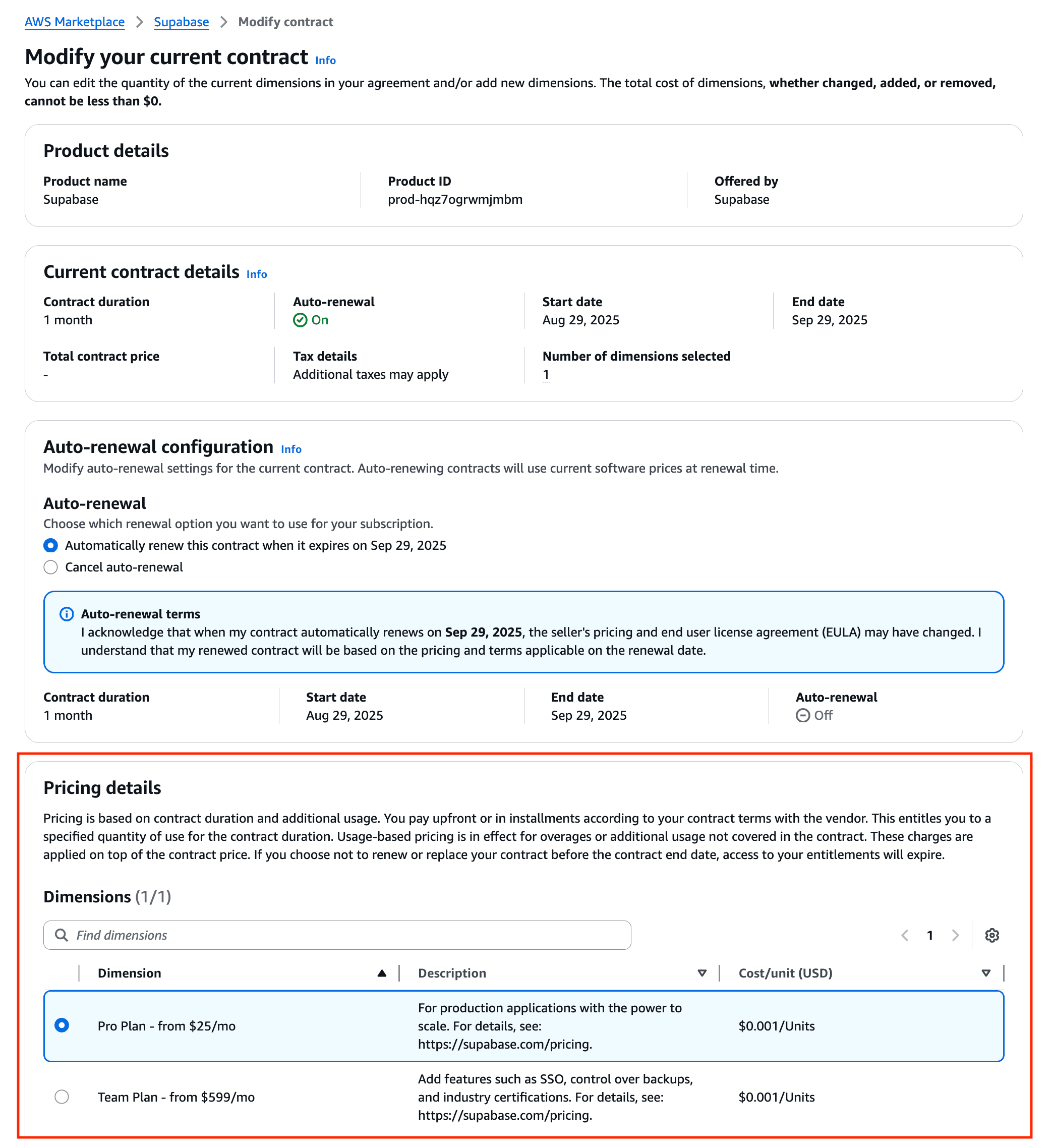Viewport: 1053px width, 1148px height.
Task: Click the info icon in Auto-renewal terms banner
Action: (x=67, y=614)
